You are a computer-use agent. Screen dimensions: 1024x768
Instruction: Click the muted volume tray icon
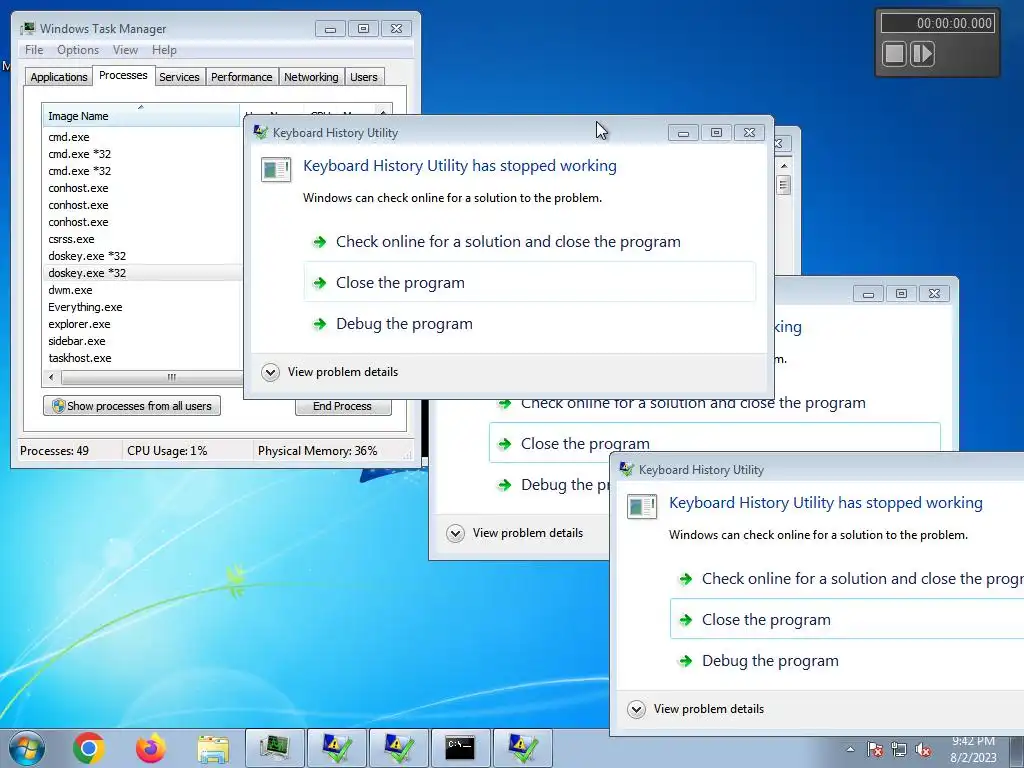point(923,750)
